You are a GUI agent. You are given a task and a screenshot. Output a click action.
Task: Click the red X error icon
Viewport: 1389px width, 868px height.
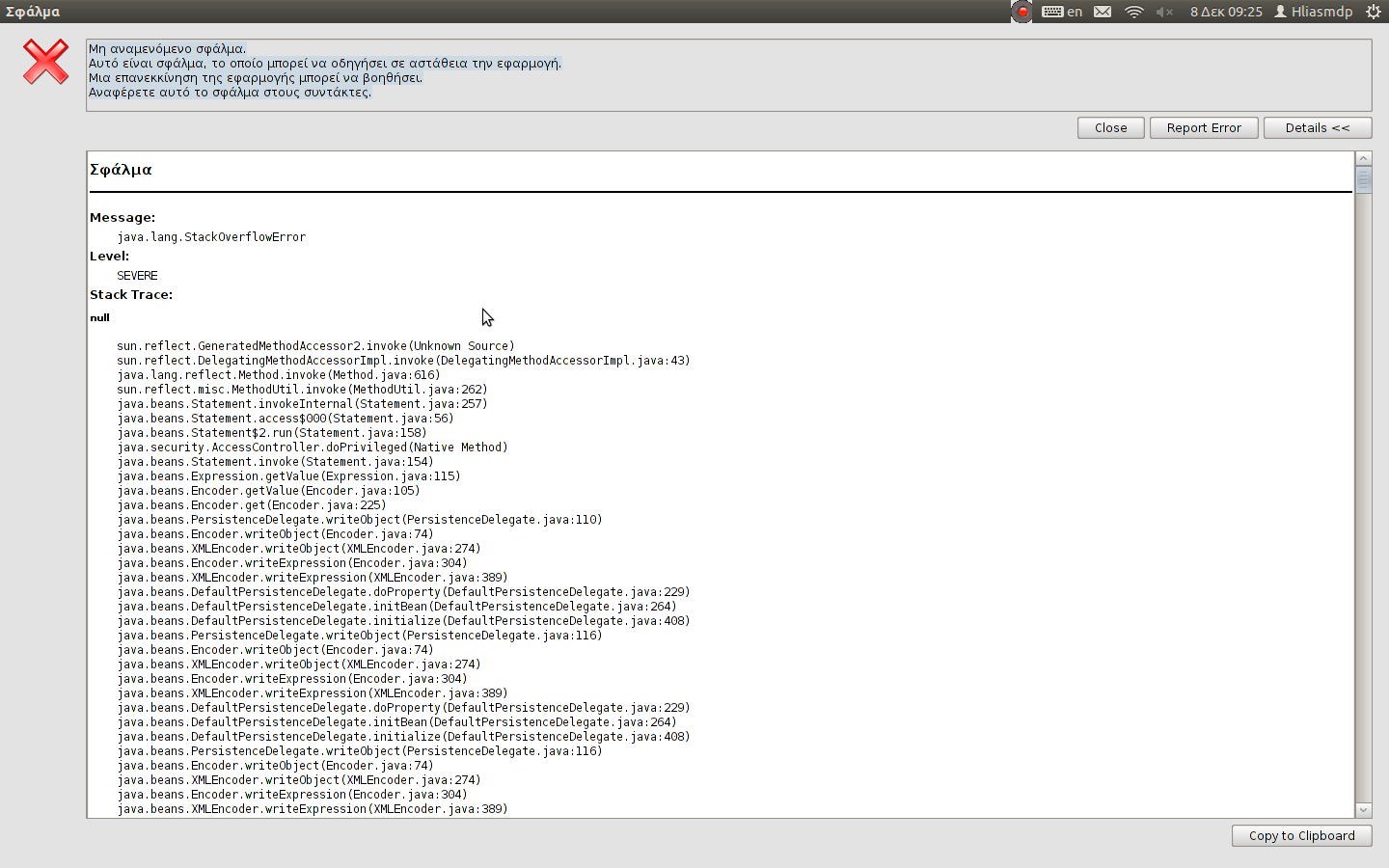click(45, 62)
